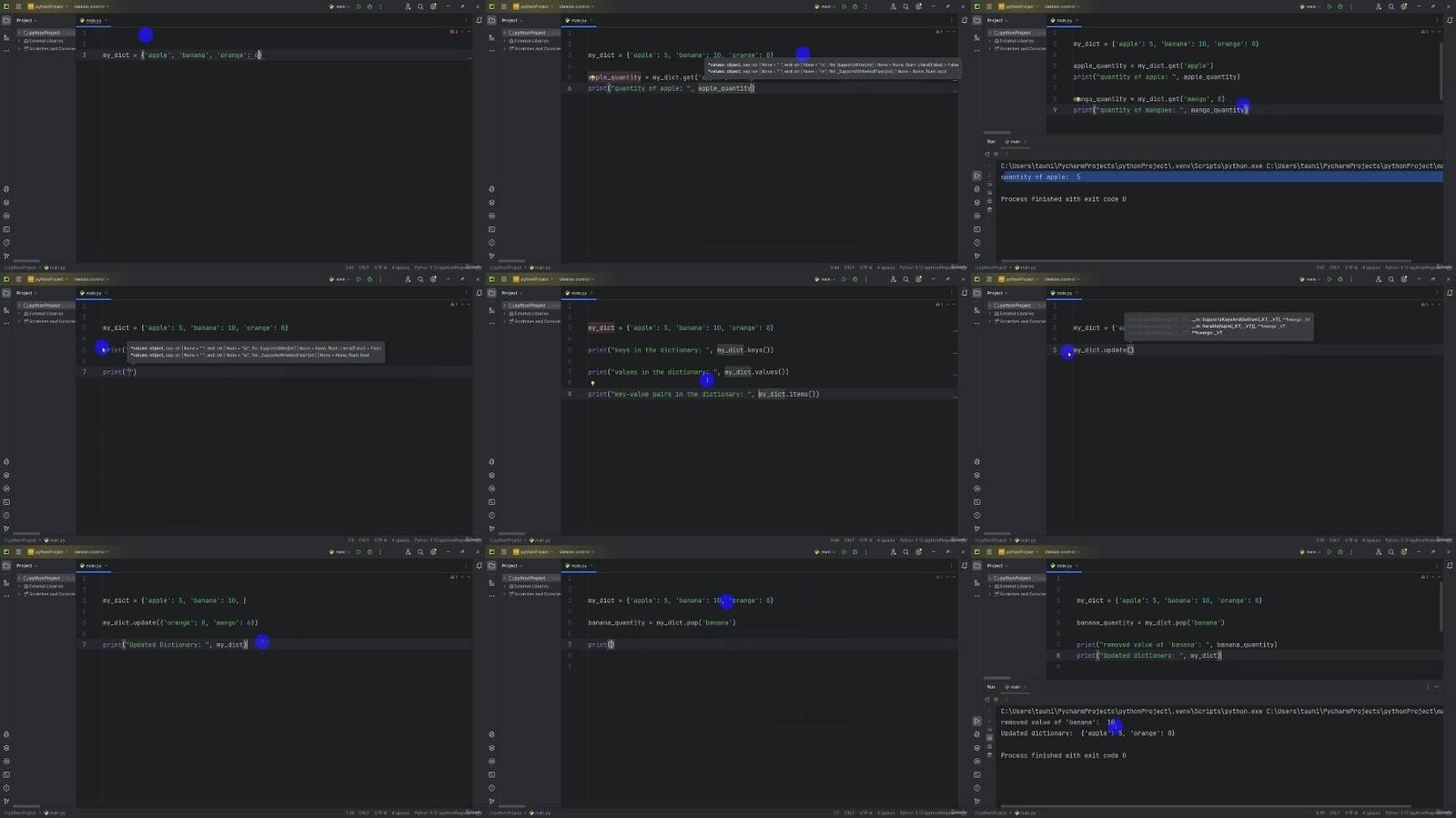This screenshot has height=818, width=1456.
Task: Click the lightbulb quick-fix icon in the keys/values/items frame
Action: coord(592,383)
